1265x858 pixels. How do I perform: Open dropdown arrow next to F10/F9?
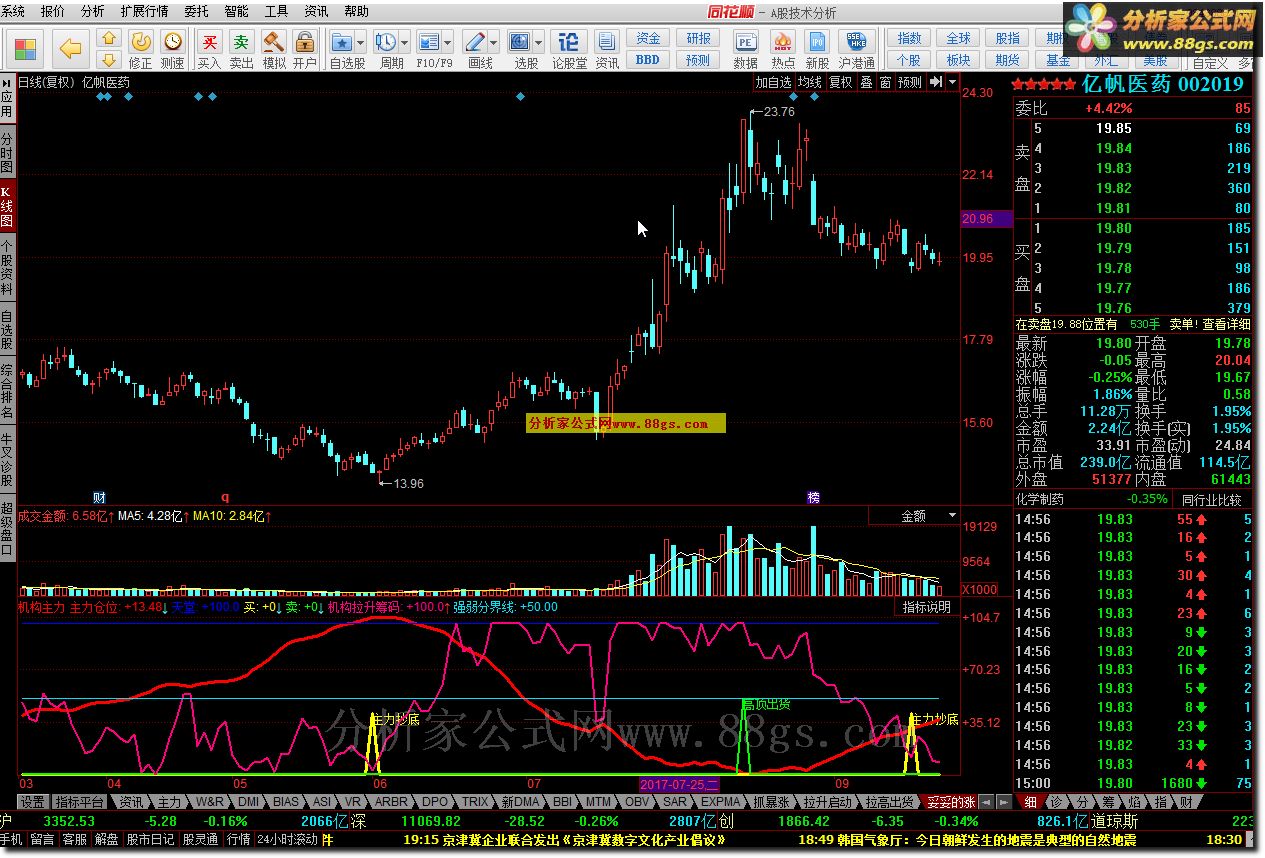coord(448,43)
